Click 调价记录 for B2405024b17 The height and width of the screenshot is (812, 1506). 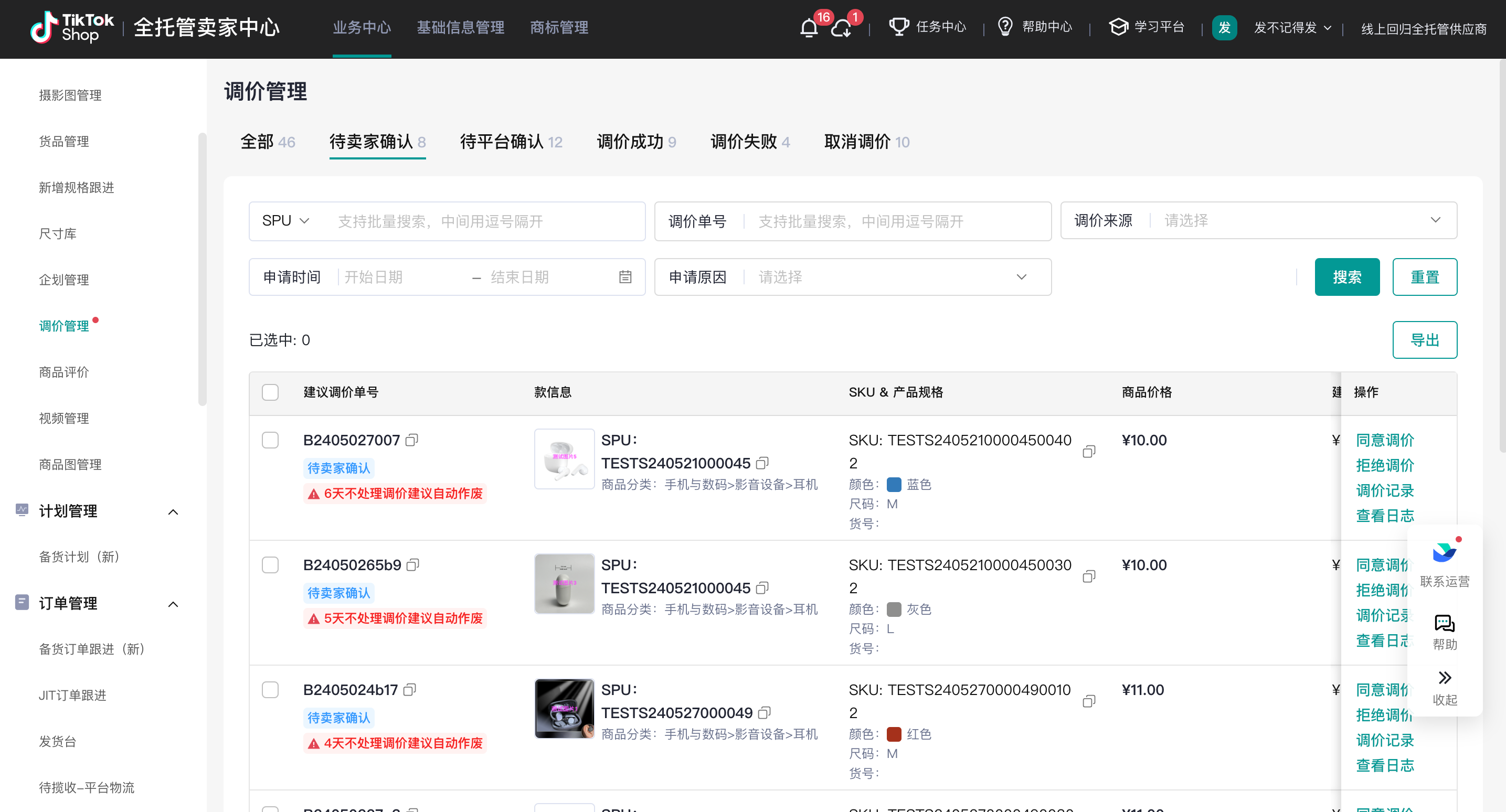click(1385, 740)
